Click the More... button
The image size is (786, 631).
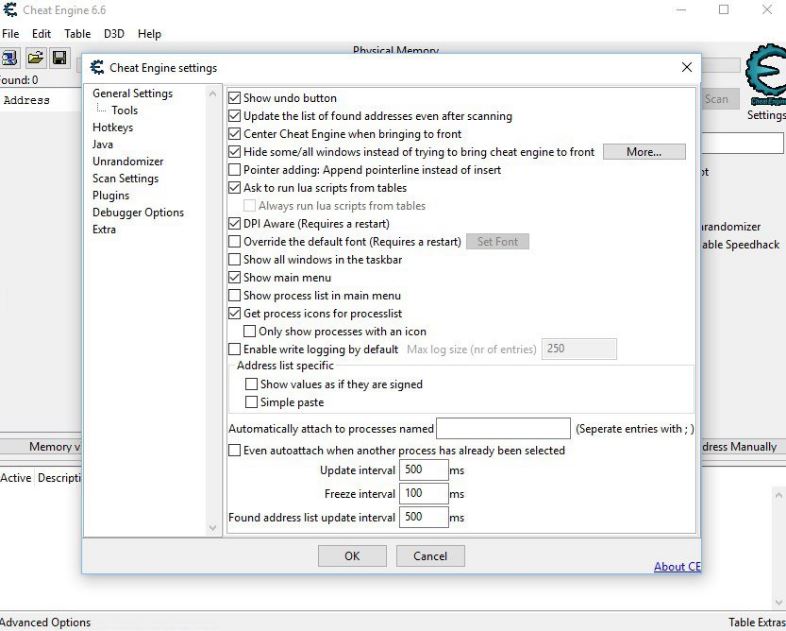(x=644, y=152)
